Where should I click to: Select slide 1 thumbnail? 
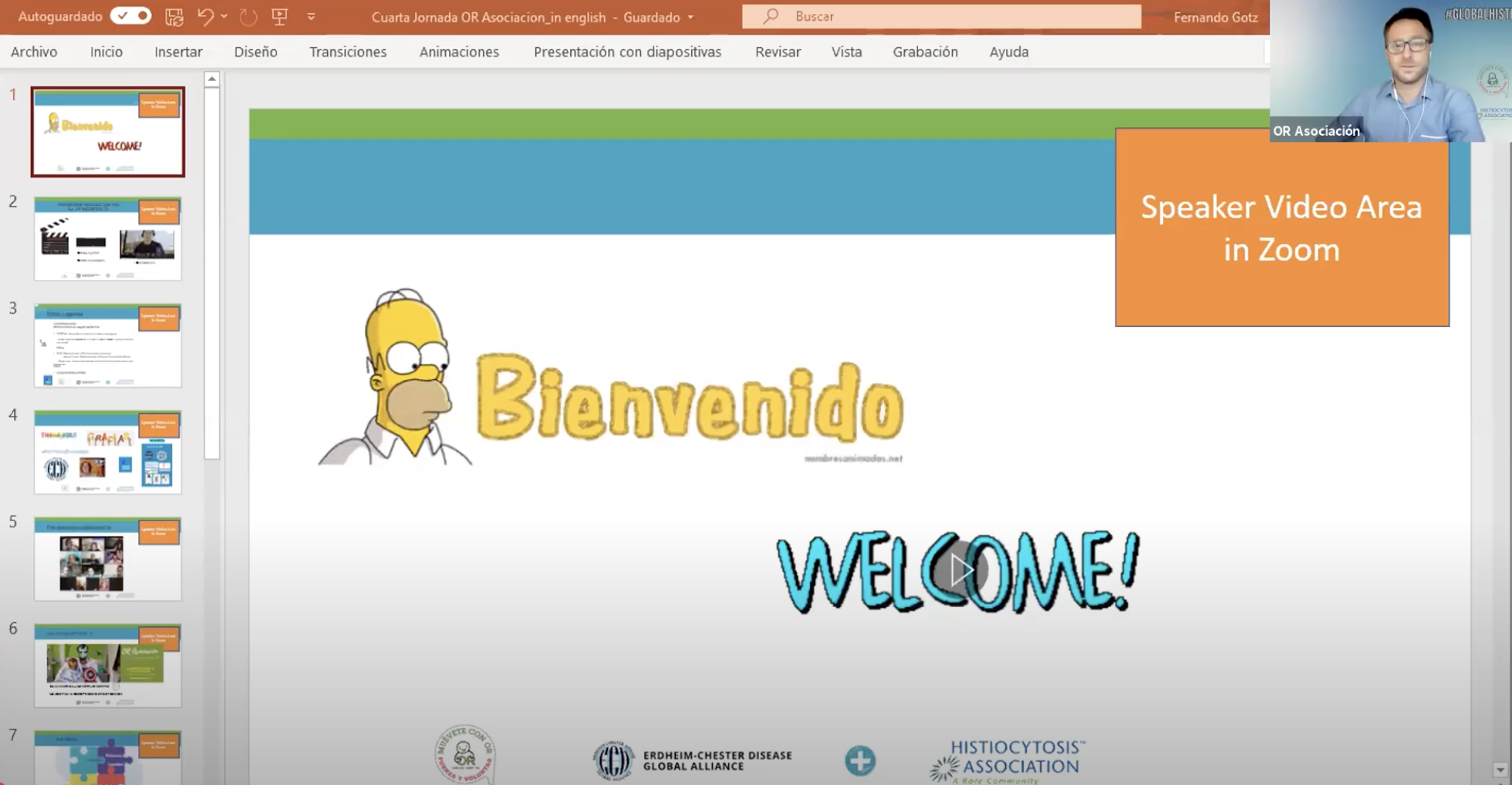tap(108, 132)
